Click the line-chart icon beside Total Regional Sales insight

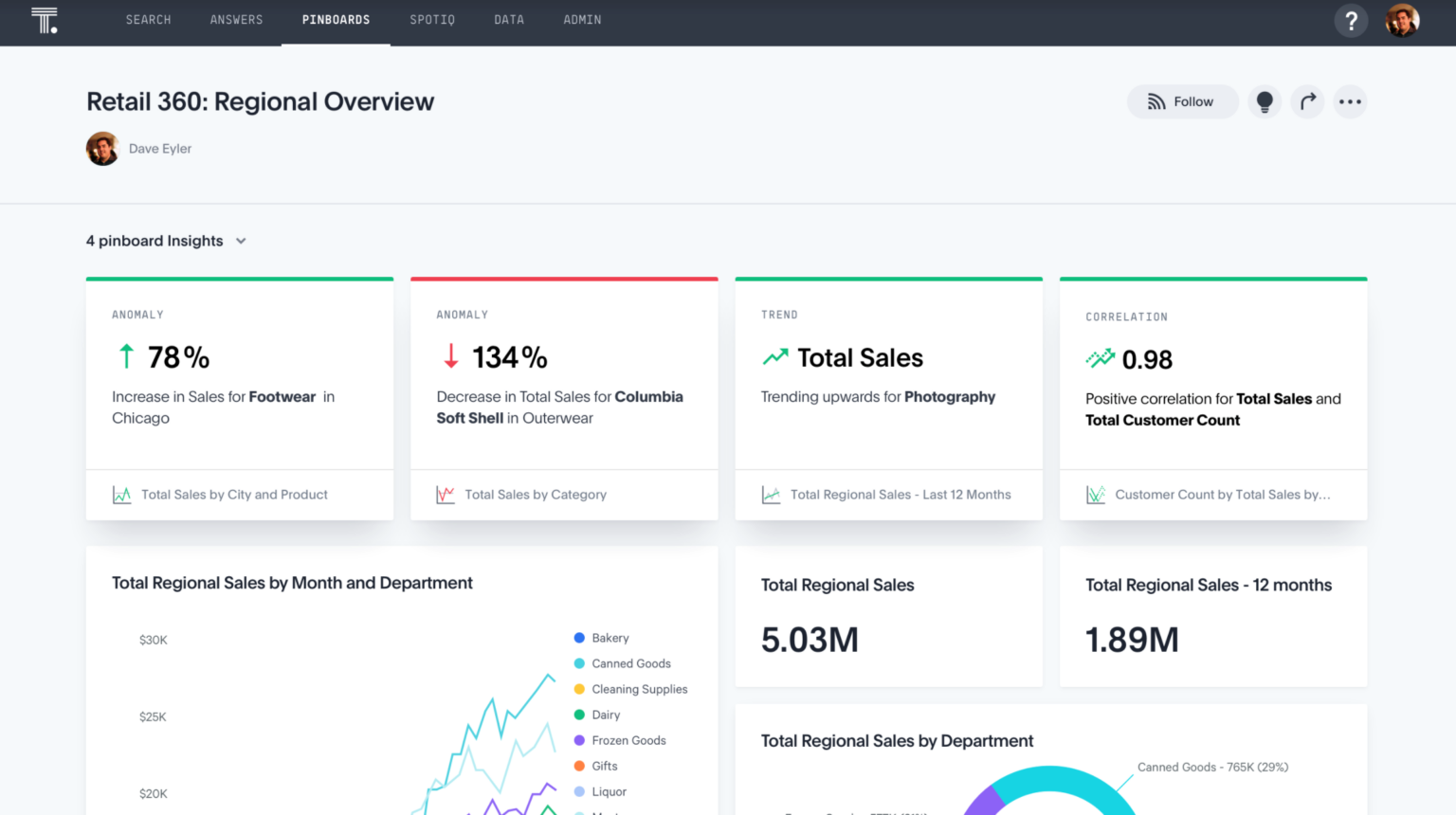click(x=771, y=494)
